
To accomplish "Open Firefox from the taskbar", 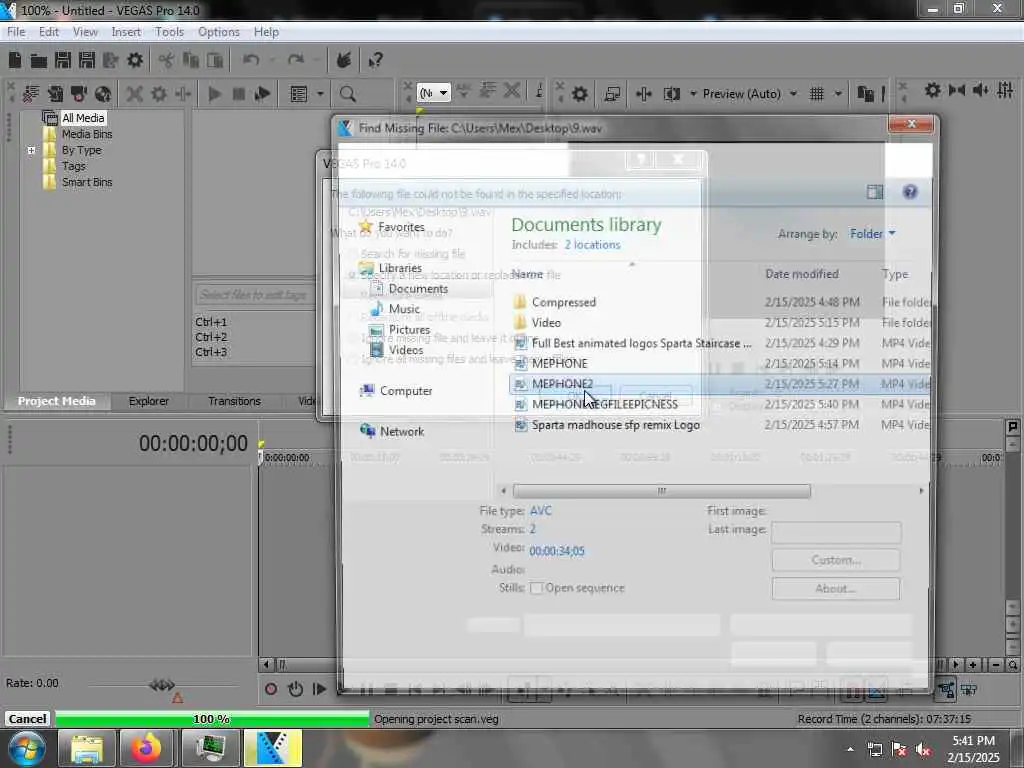I will [147, 748].
